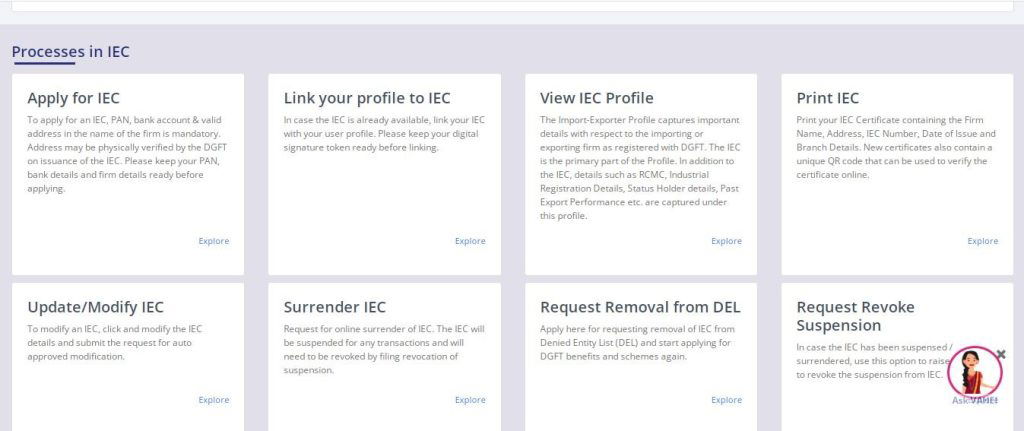
Task: Select the Surrender IEC card heading
Action: point(334,307)
